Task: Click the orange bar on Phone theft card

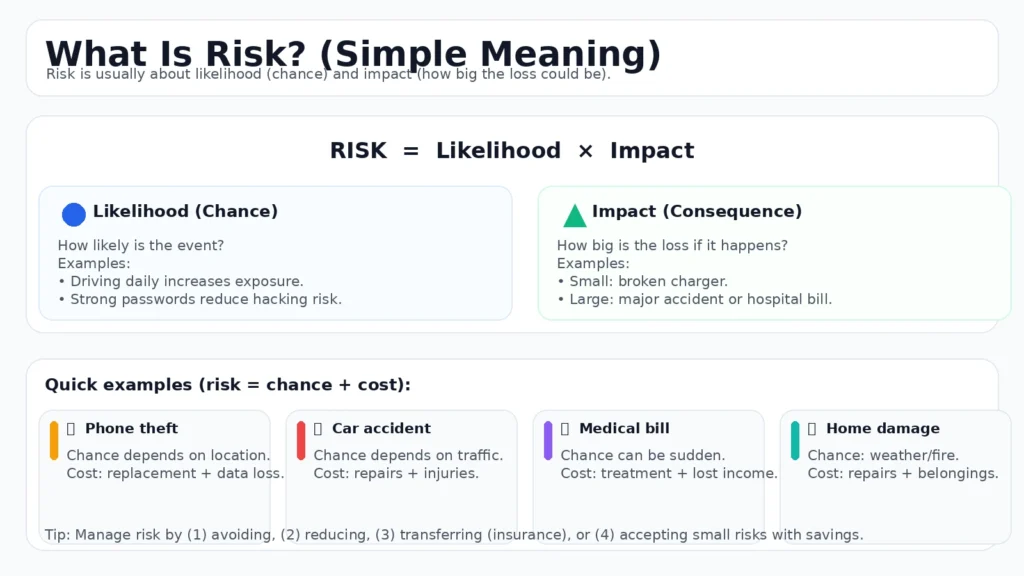Action: click(54, 441)
